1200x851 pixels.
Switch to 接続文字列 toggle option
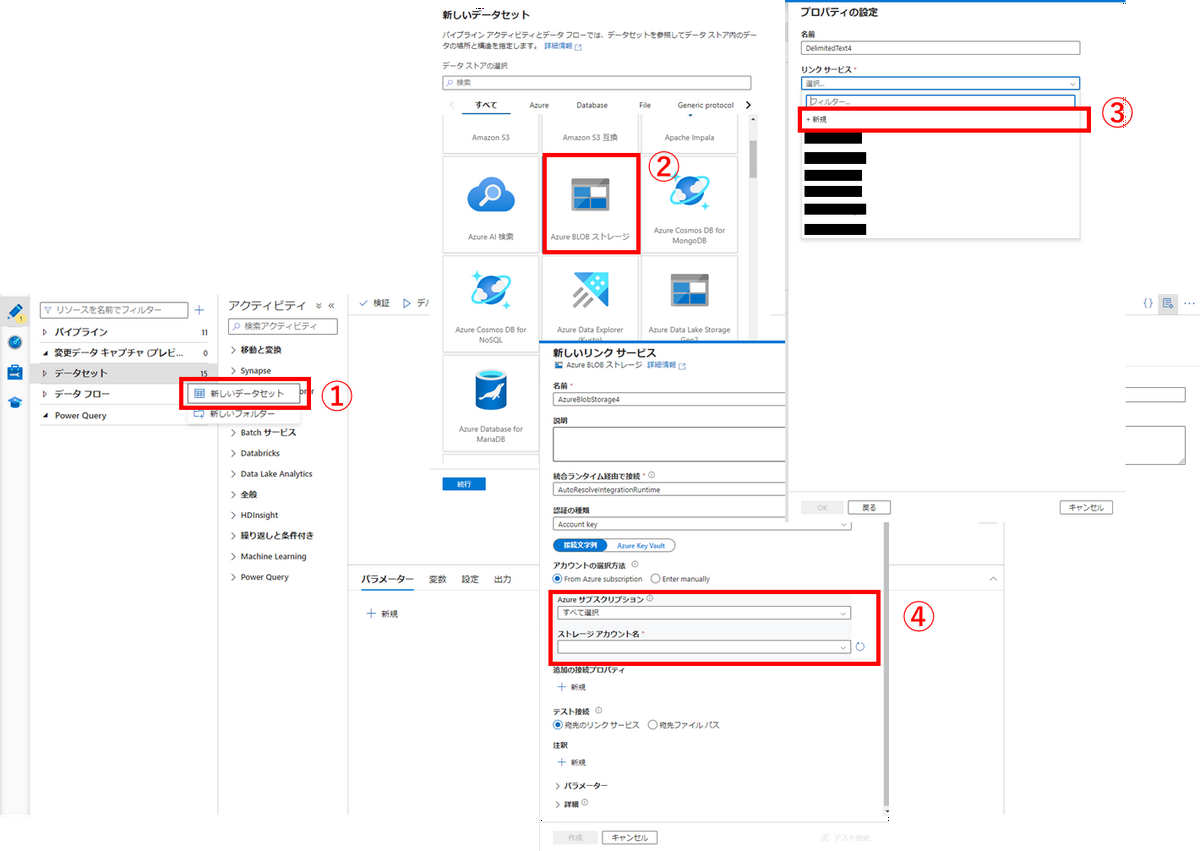(579, 545)
